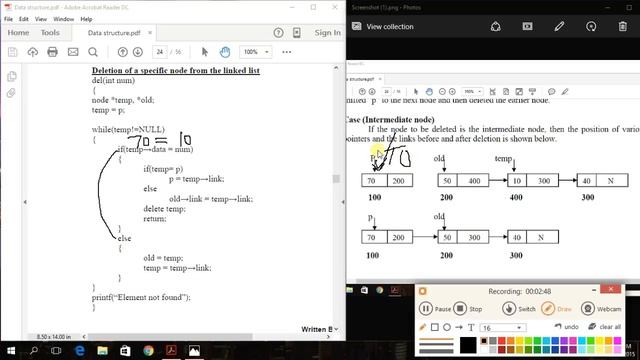Screen dimensions: 640x360
Task: Select the pencil drawing tool in recorder
Action: tap(423, 327)
